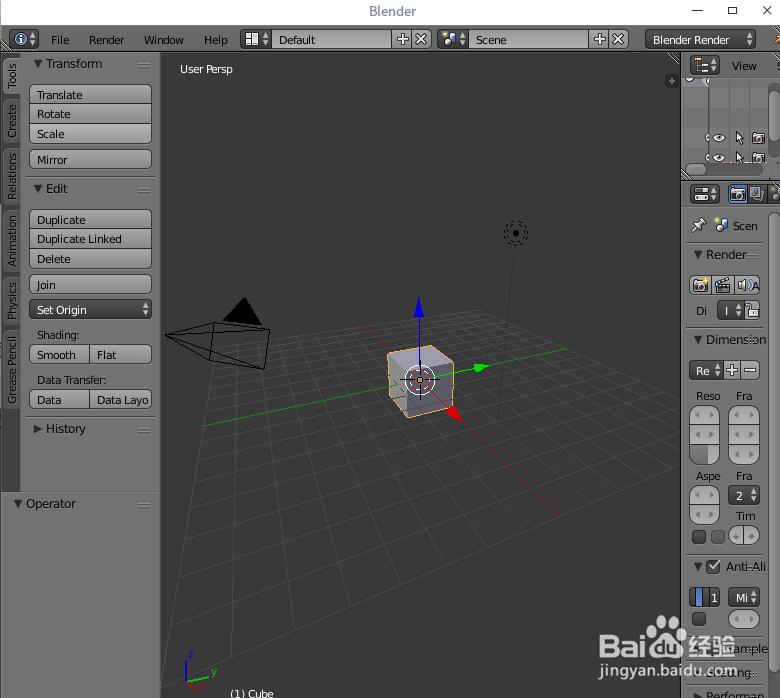Apply Smooth shading
Viewport: 780px width, 698px height.
pos(59,355)
